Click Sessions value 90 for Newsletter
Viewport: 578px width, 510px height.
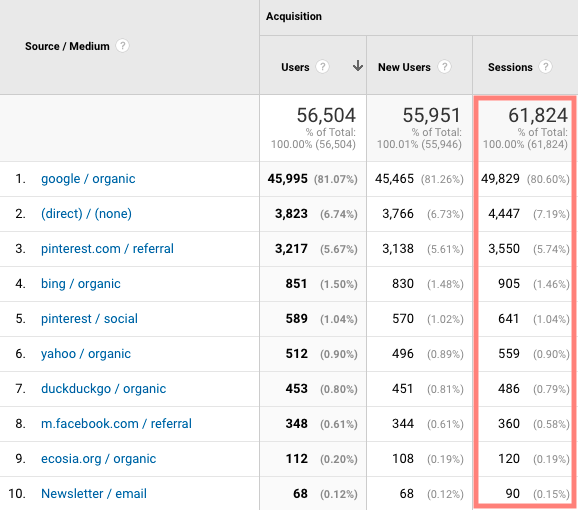[x=512, y=494]
